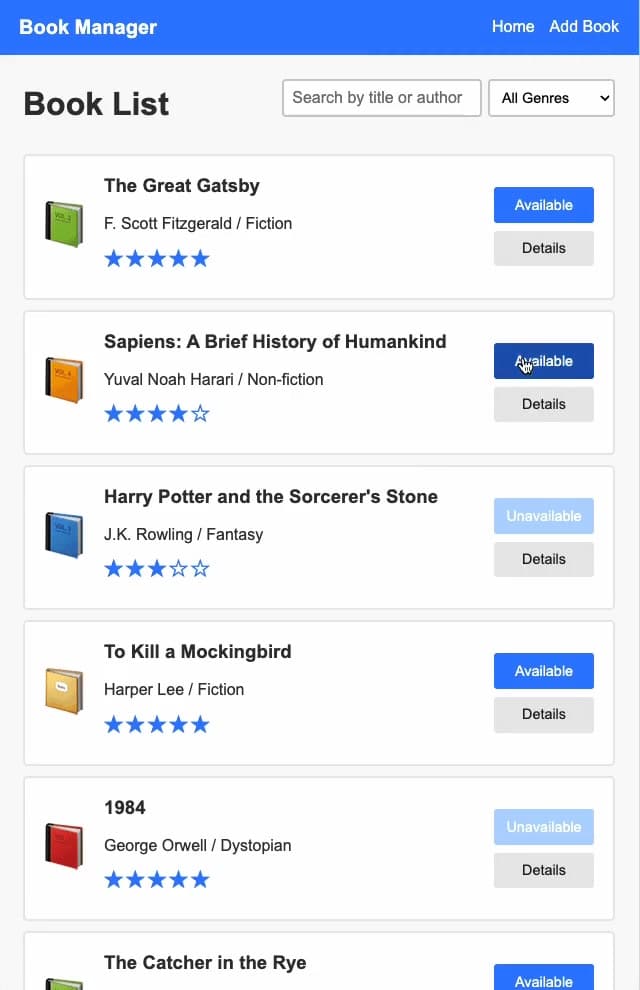
Task: Click the Book Manager header title
Action: (x=88, y=27)
